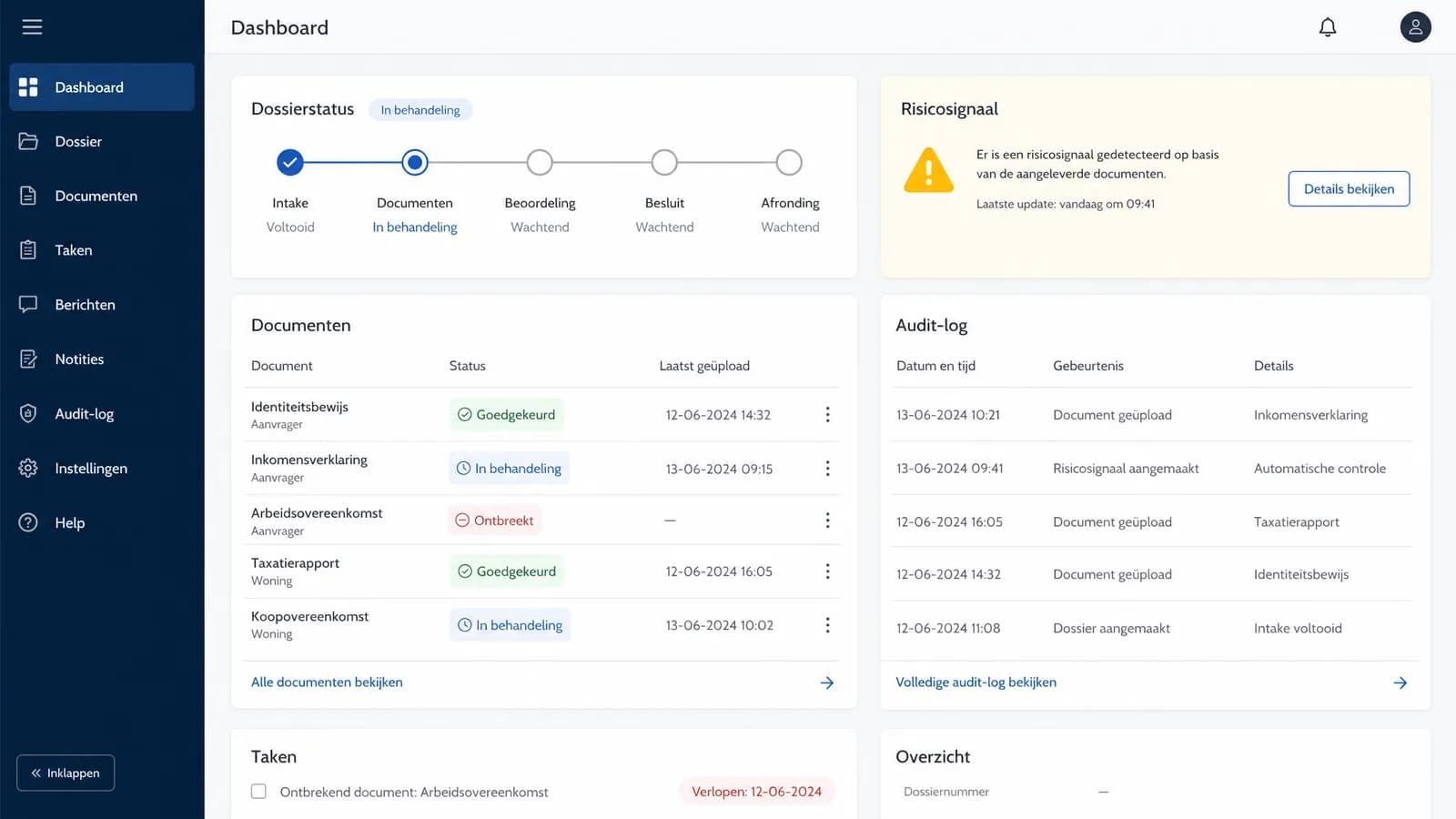Click the Taken clipboard icon in sidebar

click(28, 250)
